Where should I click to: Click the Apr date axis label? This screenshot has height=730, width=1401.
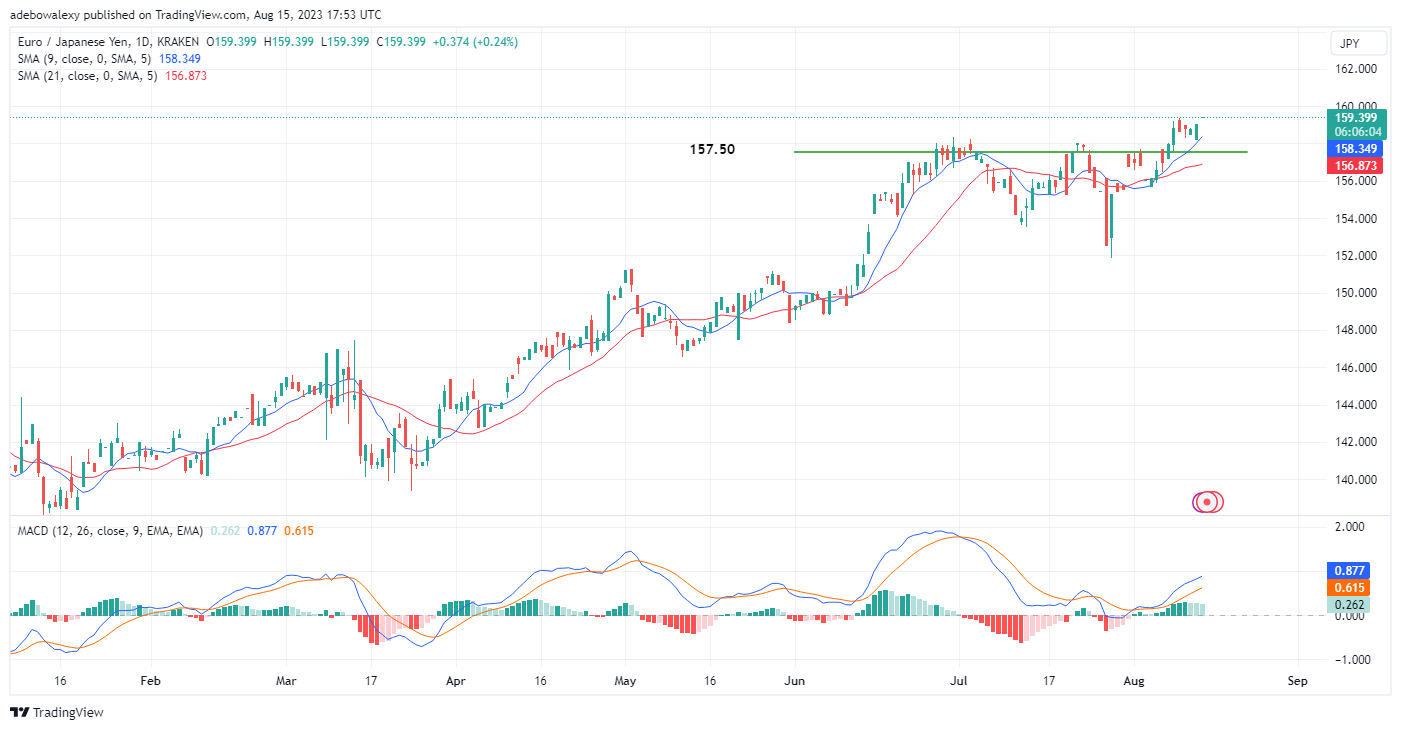(x=456, y=681)
